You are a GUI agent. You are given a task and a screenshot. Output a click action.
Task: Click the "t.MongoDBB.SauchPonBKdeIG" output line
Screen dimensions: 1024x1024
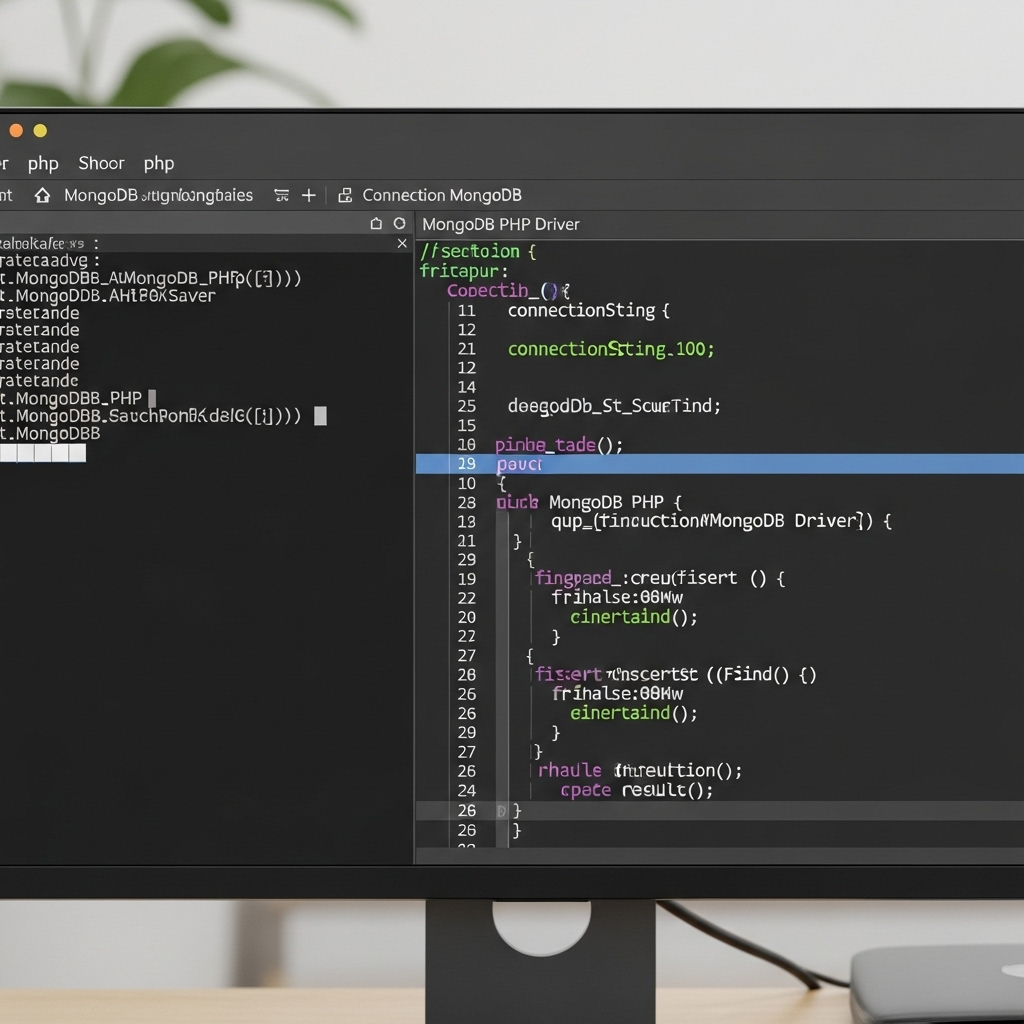click(x=151, y=416)
